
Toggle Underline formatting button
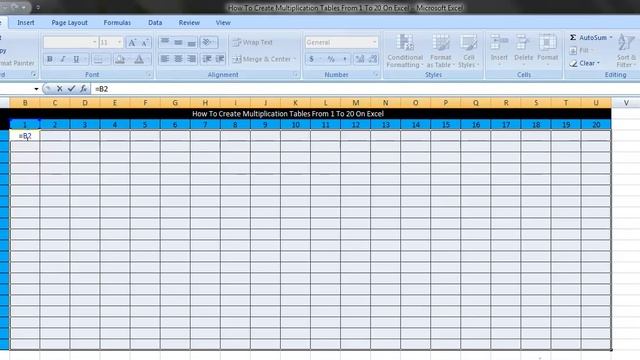pyautogui.click(x=76, y=59)
